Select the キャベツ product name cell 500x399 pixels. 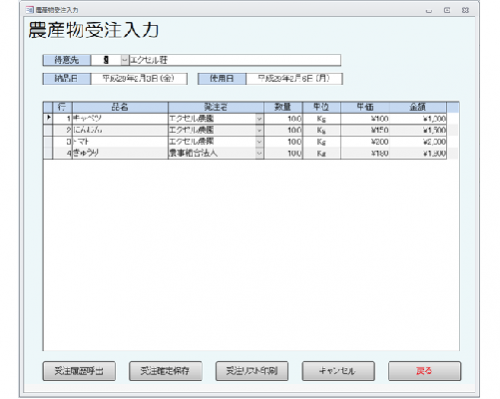pyautogui.click(x=120, y=119)
